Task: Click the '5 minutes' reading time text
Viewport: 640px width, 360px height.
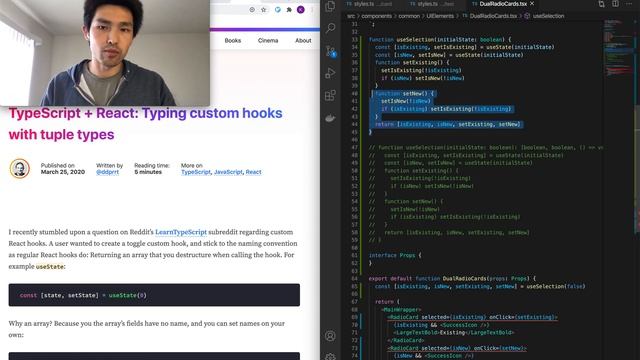Action: pyautogui.click(x=148, y=172)
